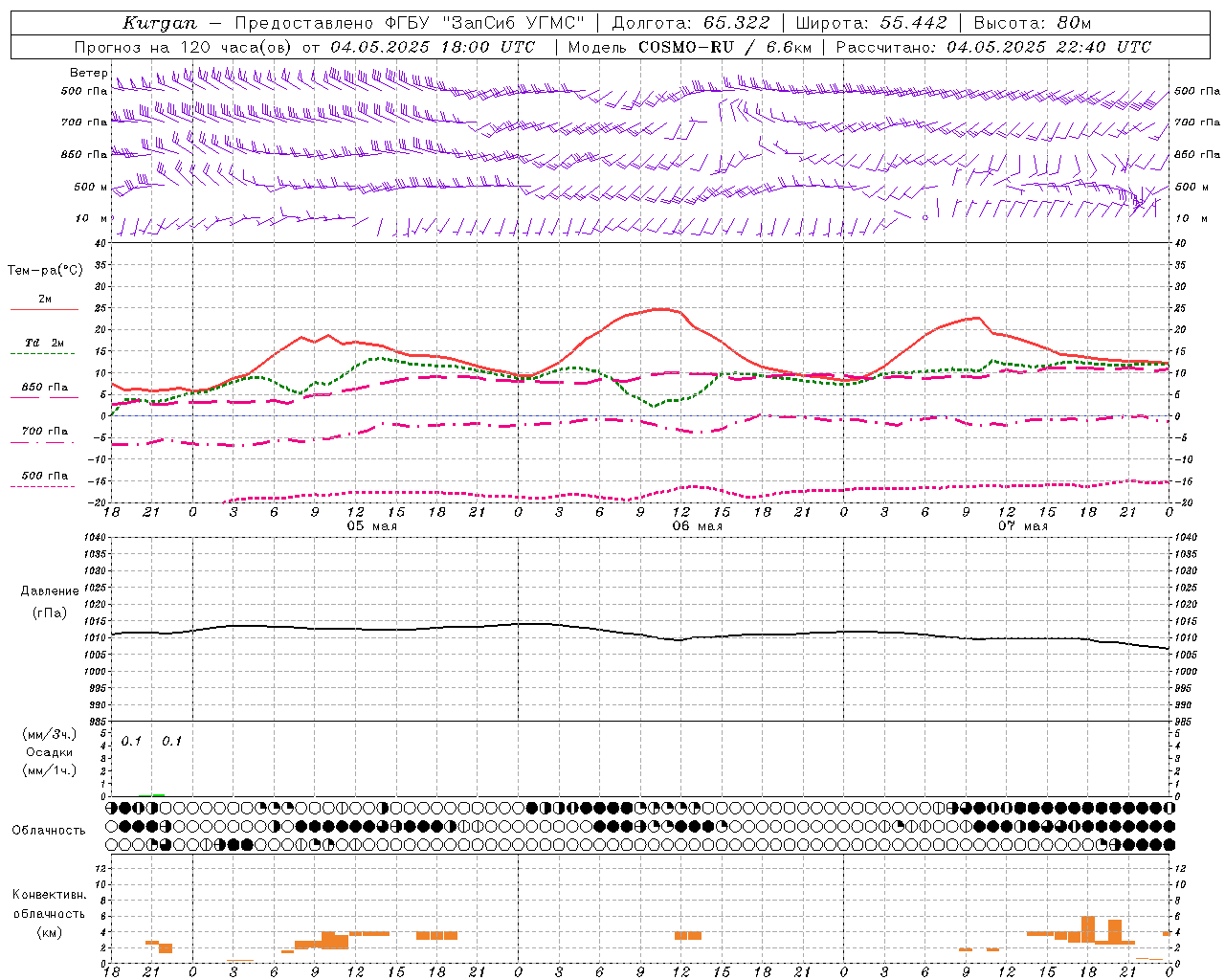Click the red line sample under "2м"

pos(44,310)
